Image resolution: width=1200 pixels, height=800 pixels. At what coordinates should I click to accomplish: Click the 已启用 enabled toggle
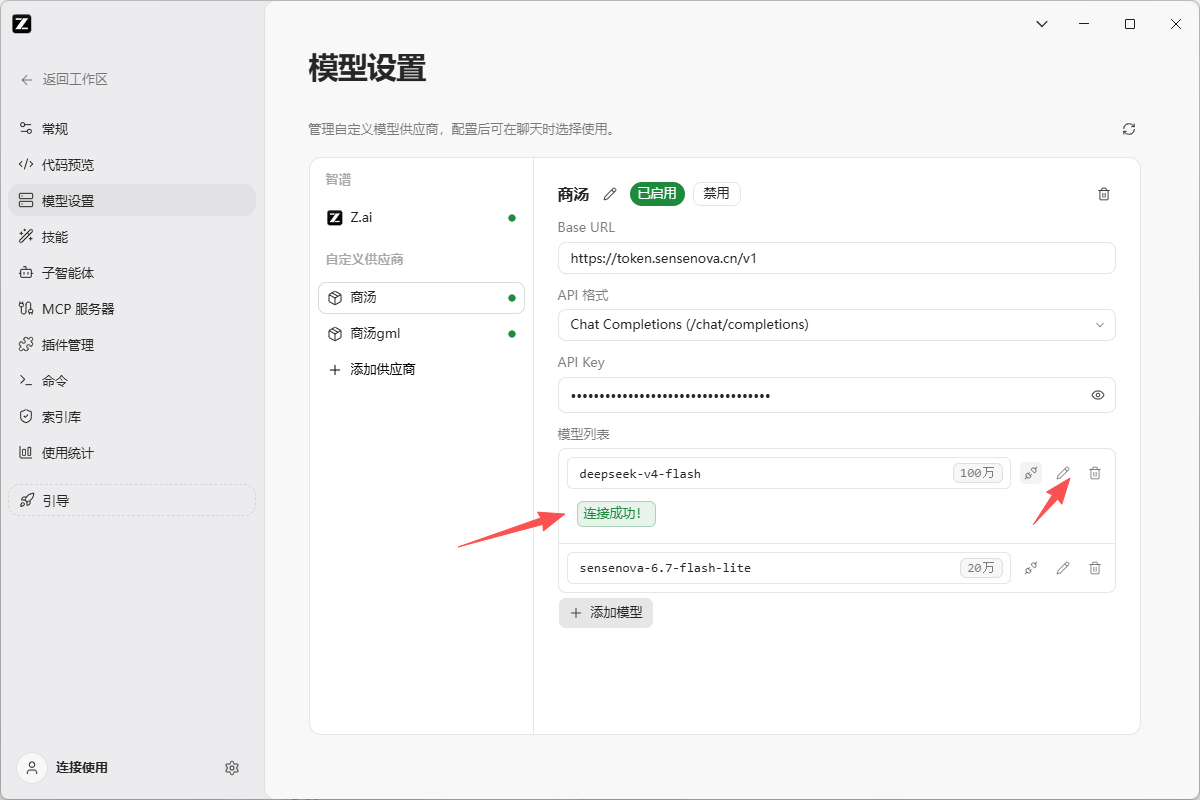click(x=657, y=194)
